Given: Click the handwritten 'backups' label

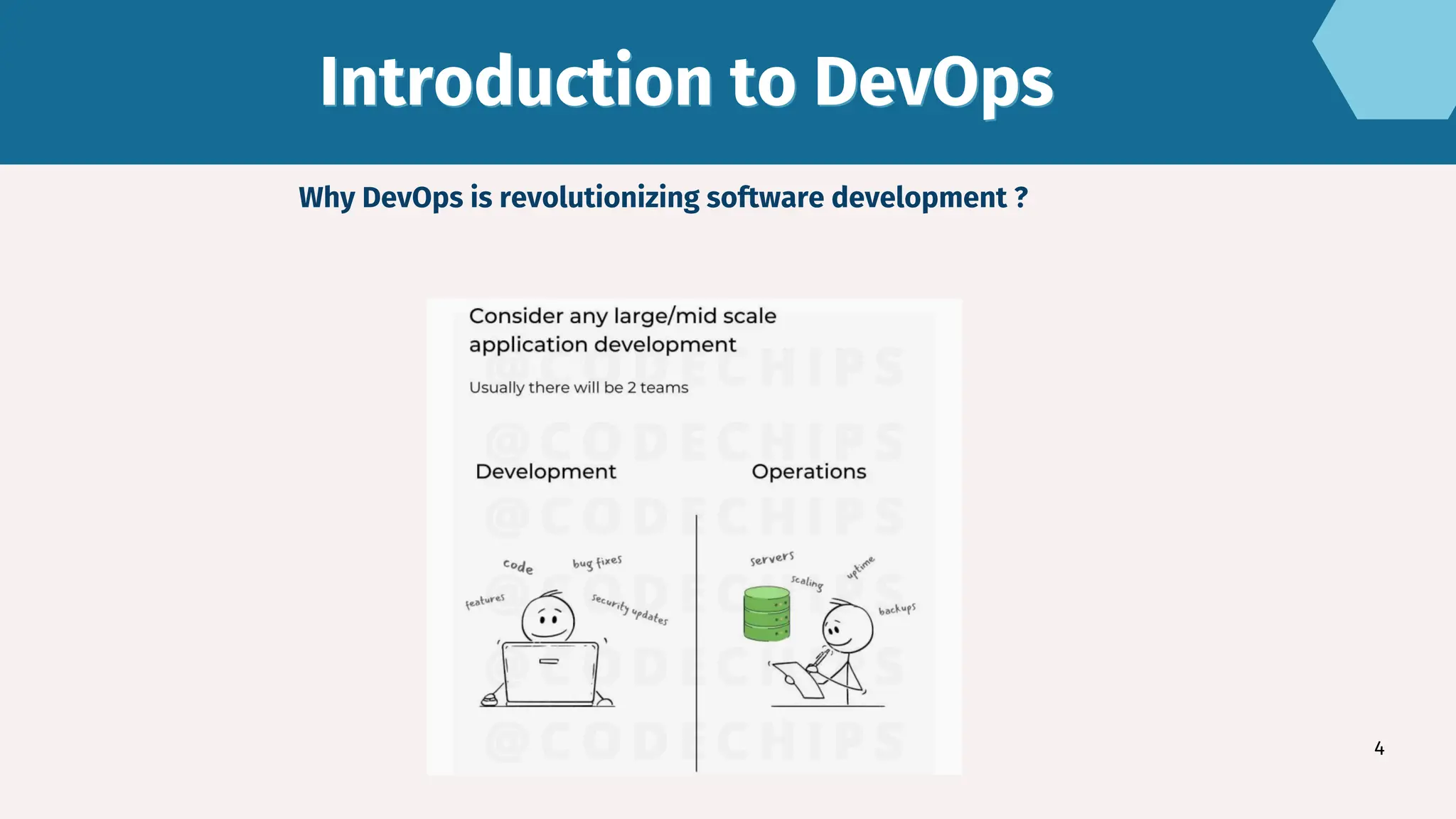Looking at the screenshot, I should click(896, 609).
